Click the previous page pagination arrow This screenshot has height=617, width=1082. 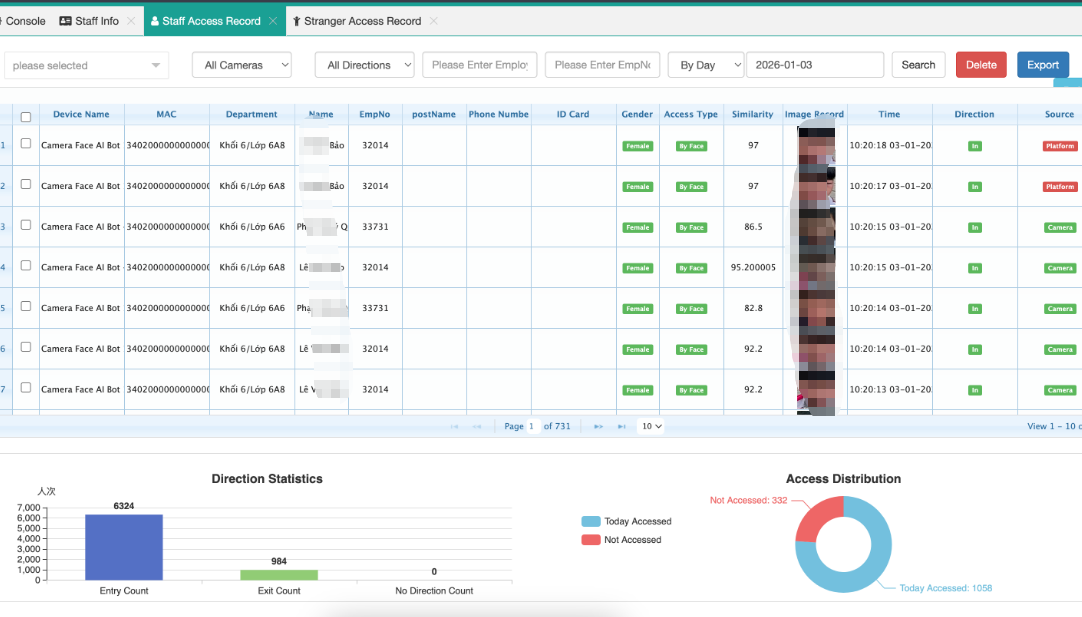[x=477, y=426]
